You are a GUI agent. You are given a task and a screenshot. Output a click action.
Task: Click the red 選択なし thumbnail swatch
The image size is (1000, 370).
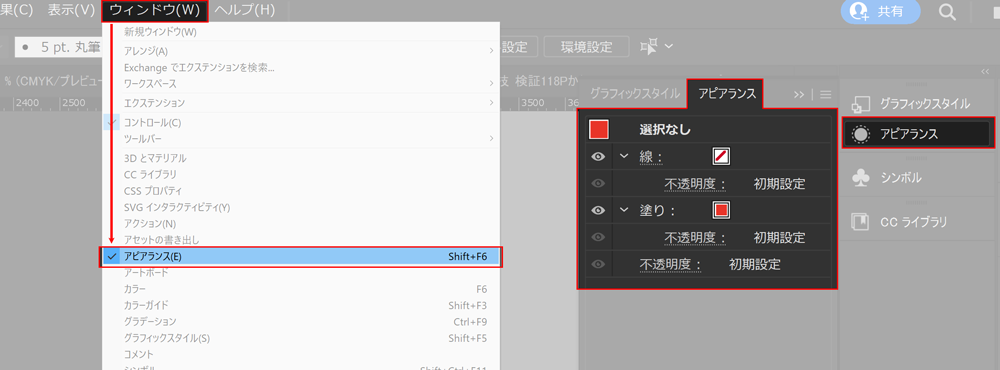(599, 130)
